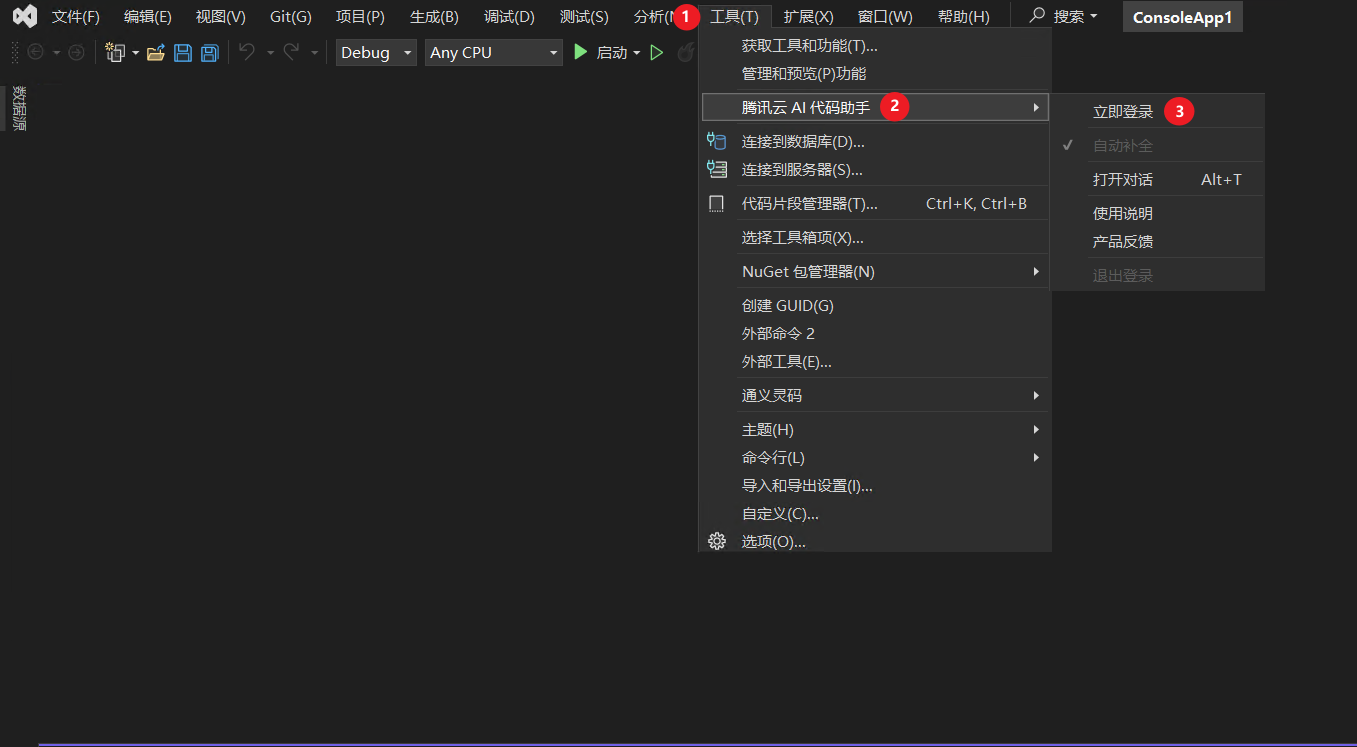Click the Undo arrow icon
Image resolution: width=1357 pixels, height=747 pixels.
click(246, 52)
